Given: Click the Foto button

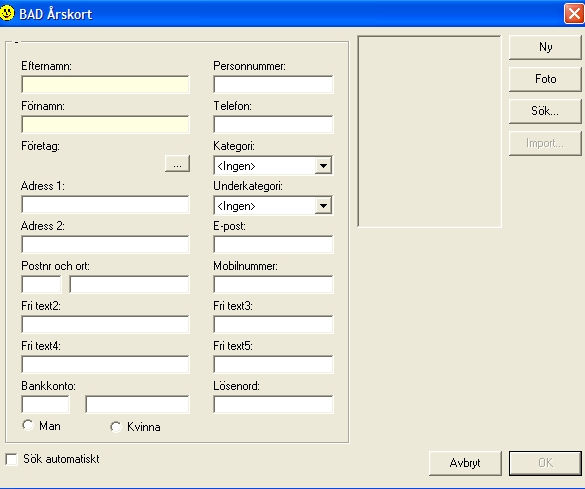Looking at the screenshot, I should 545,79.
